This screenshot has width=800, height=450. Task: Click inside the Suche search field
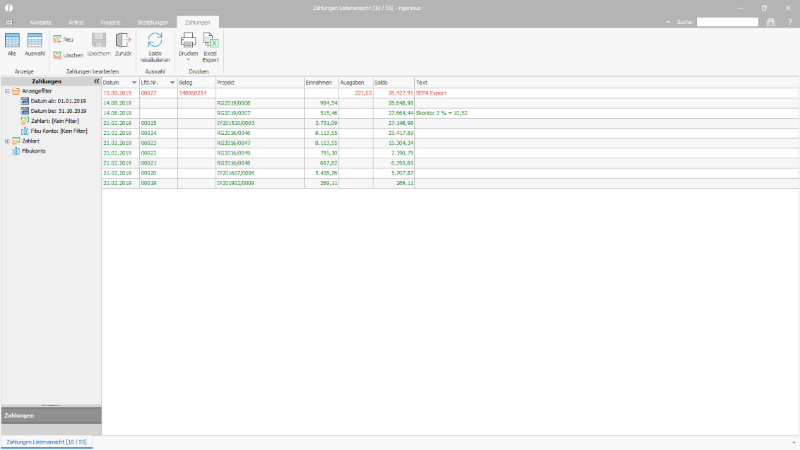(x=728, y=22)
